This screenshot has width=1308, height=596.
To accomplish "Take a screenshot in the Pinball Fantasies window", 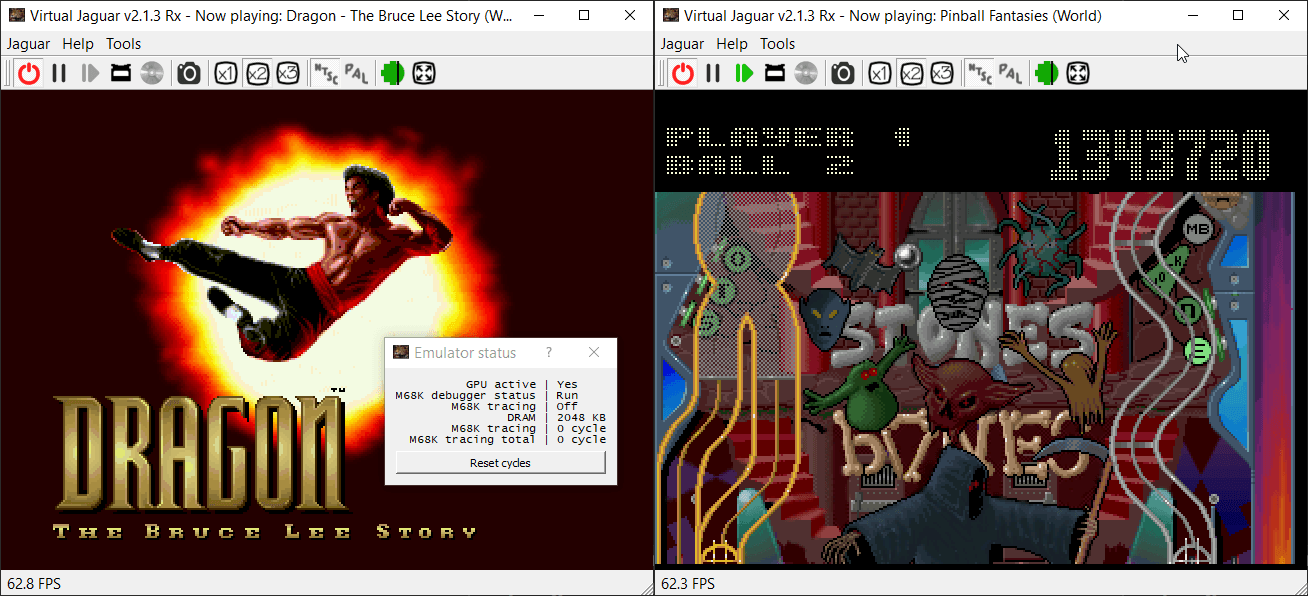I will 842,73.
